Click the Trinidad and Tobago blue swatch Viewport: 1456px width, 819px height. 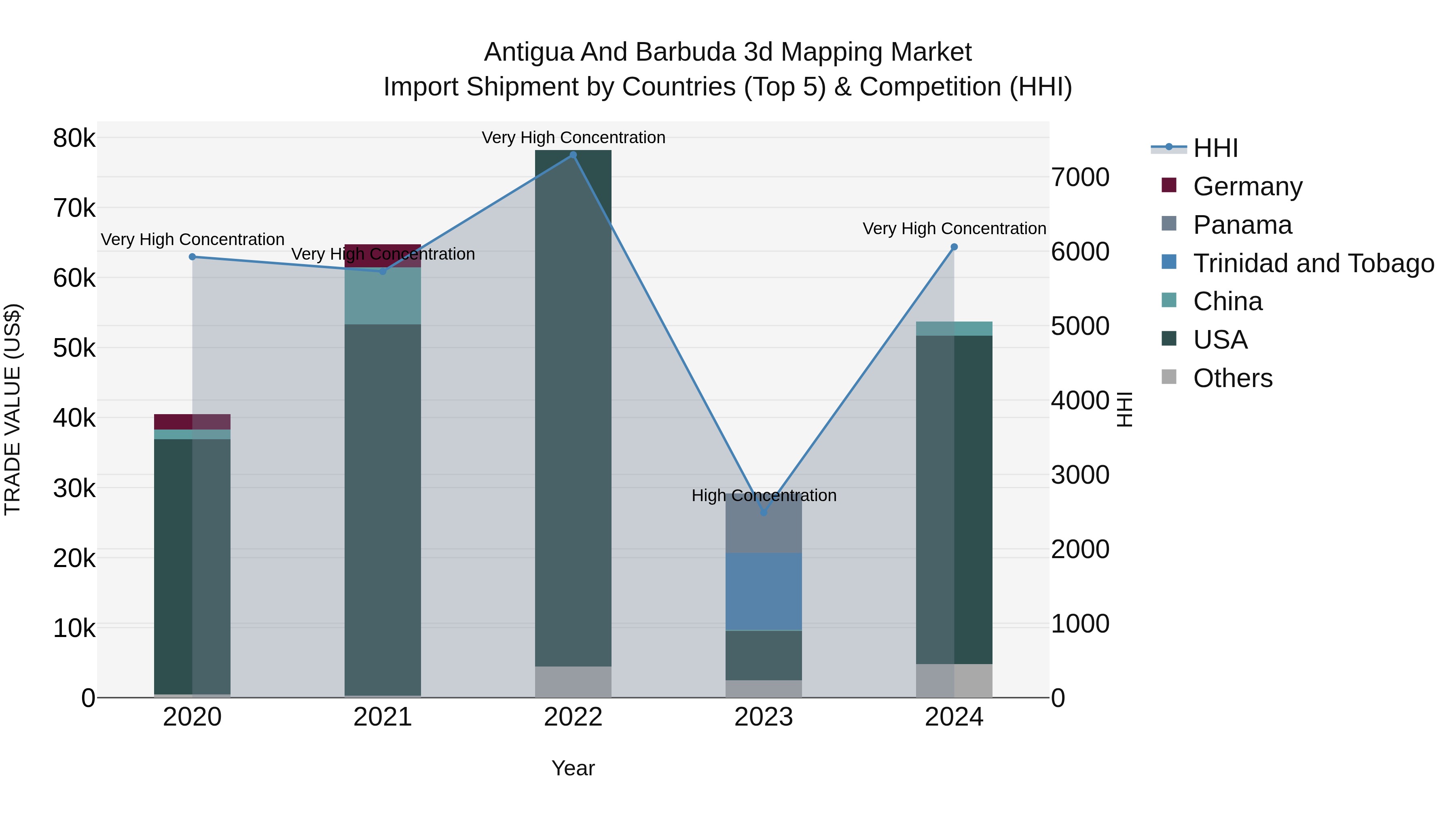tap(1169, 262)
